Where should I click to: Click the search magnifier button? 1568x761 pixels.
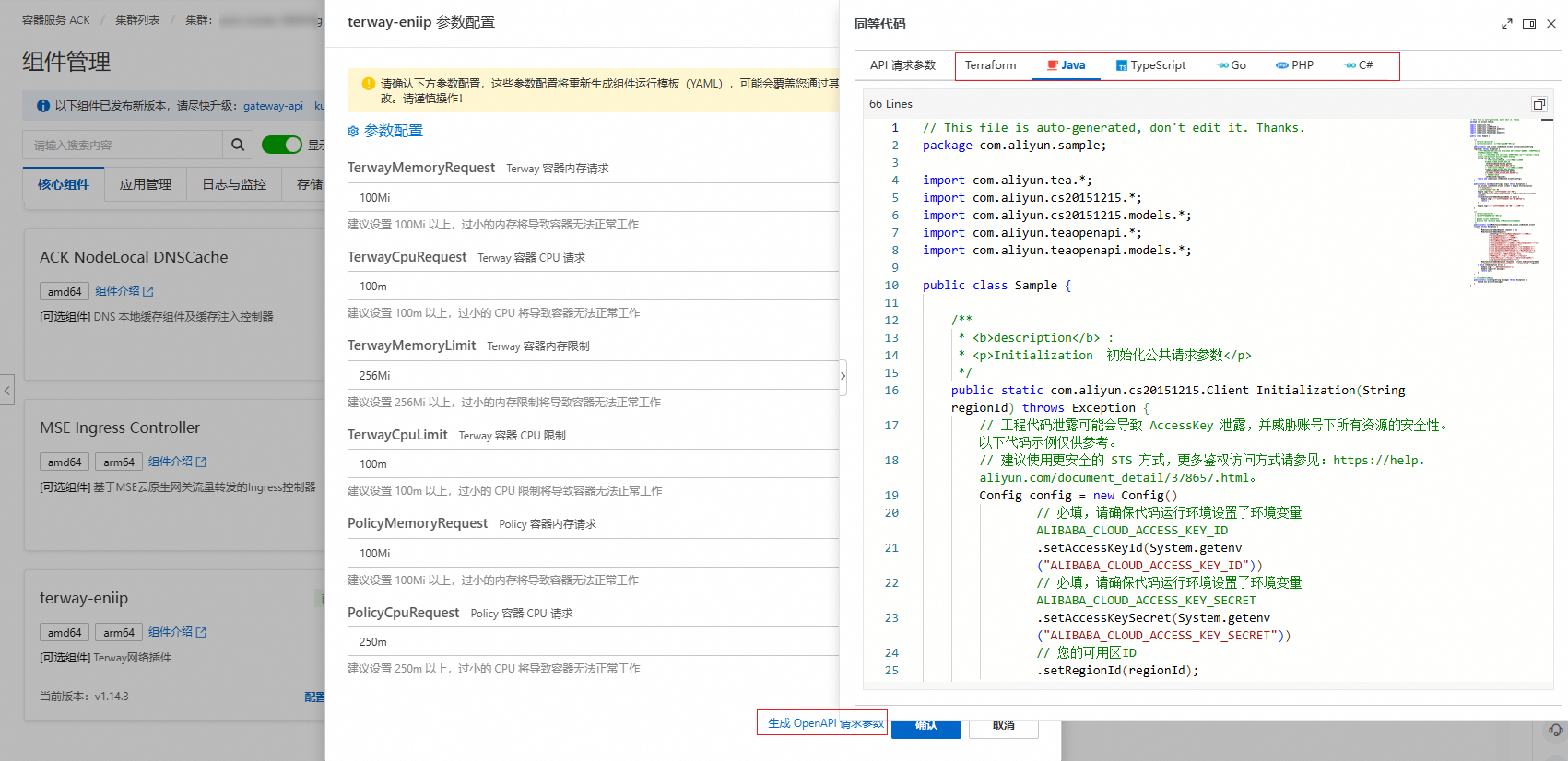(x=238, y=145)
